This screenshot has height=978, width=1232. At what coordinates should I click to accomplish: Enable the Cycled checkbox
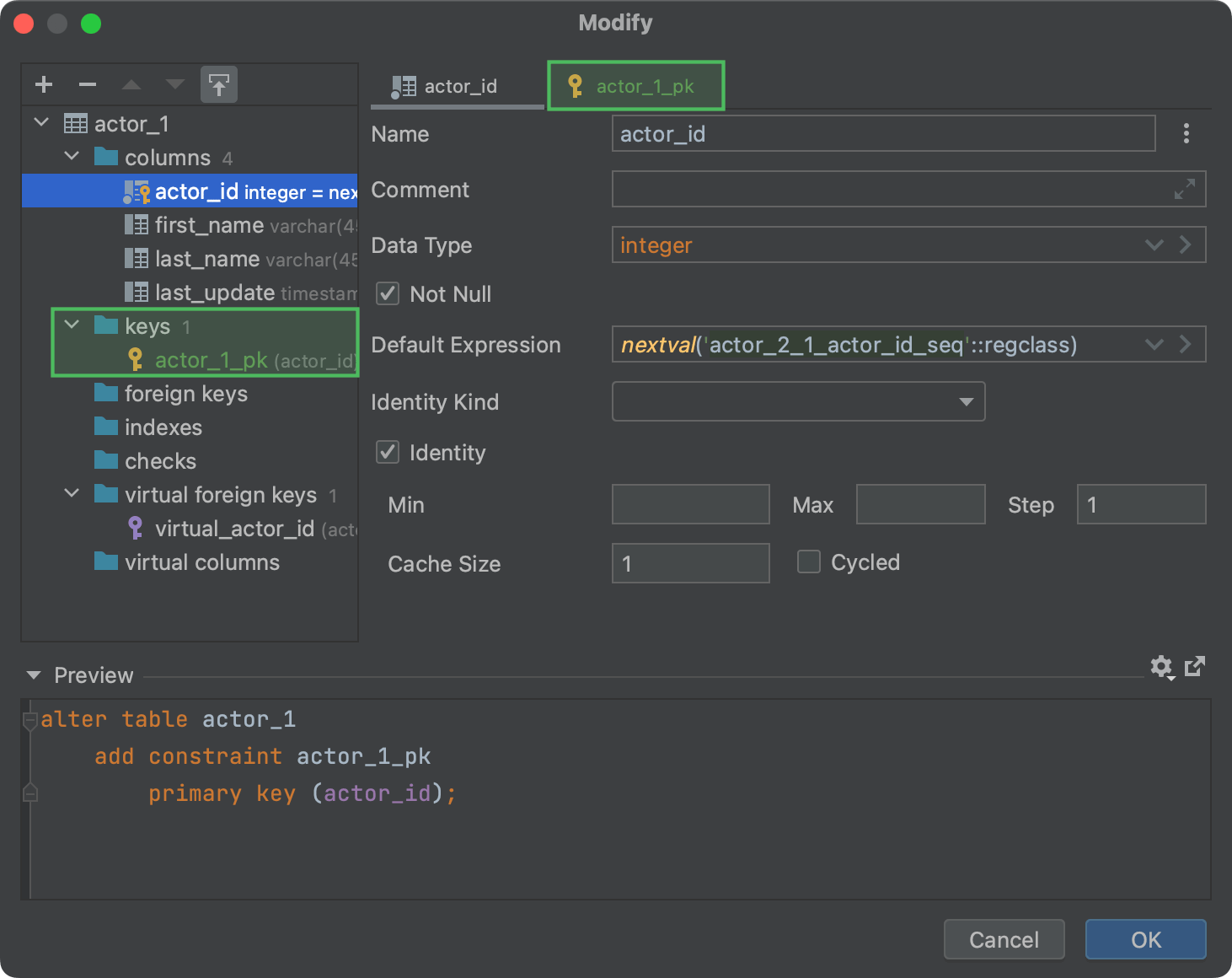(x=809, y=562)
